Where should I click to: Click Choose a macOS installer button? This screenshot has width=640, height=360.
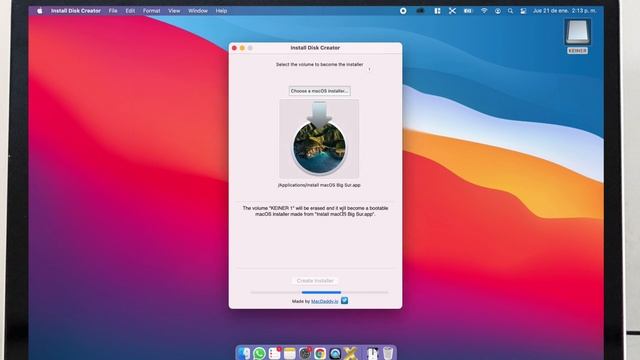point(320,91)
